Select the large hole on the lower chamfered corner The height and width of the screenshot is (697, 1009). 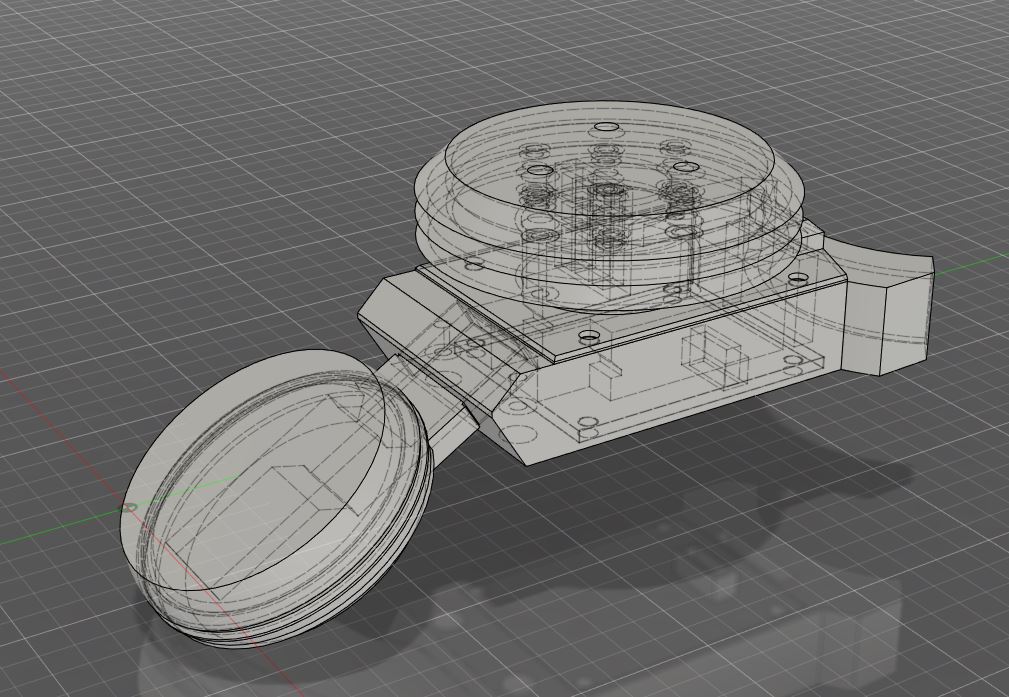[520, 407]
